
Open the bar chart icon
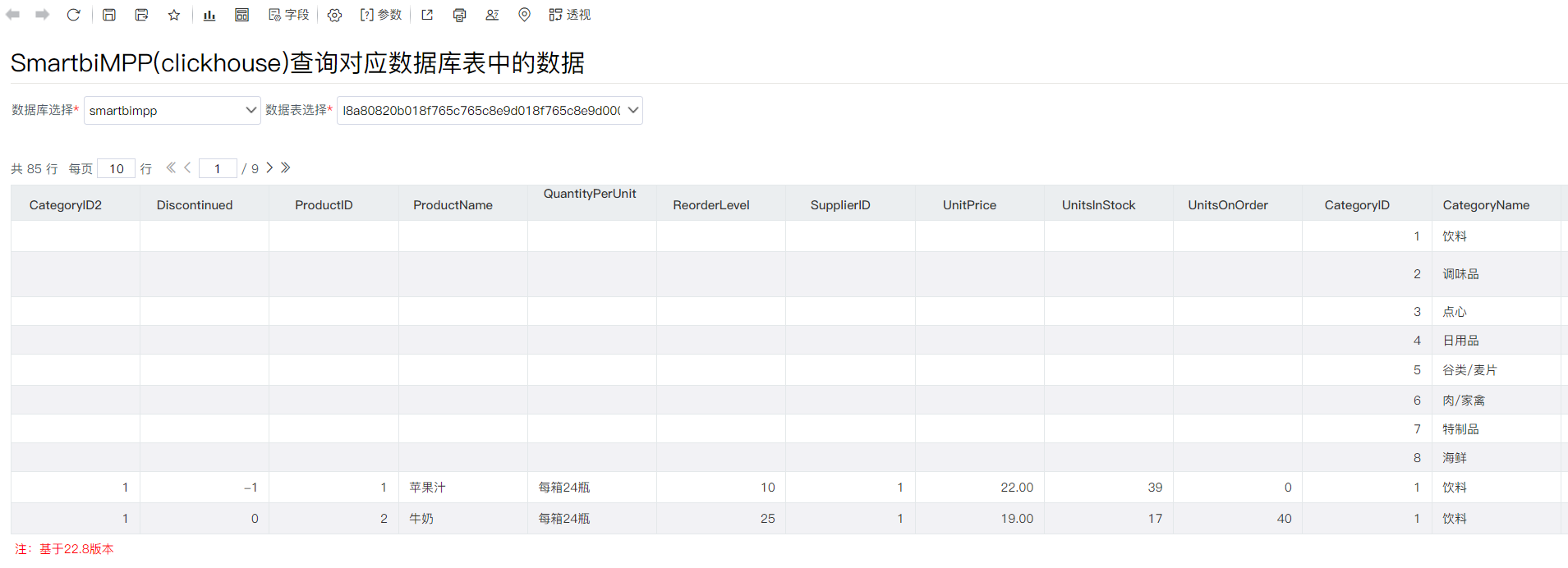[x=209, y=15]
